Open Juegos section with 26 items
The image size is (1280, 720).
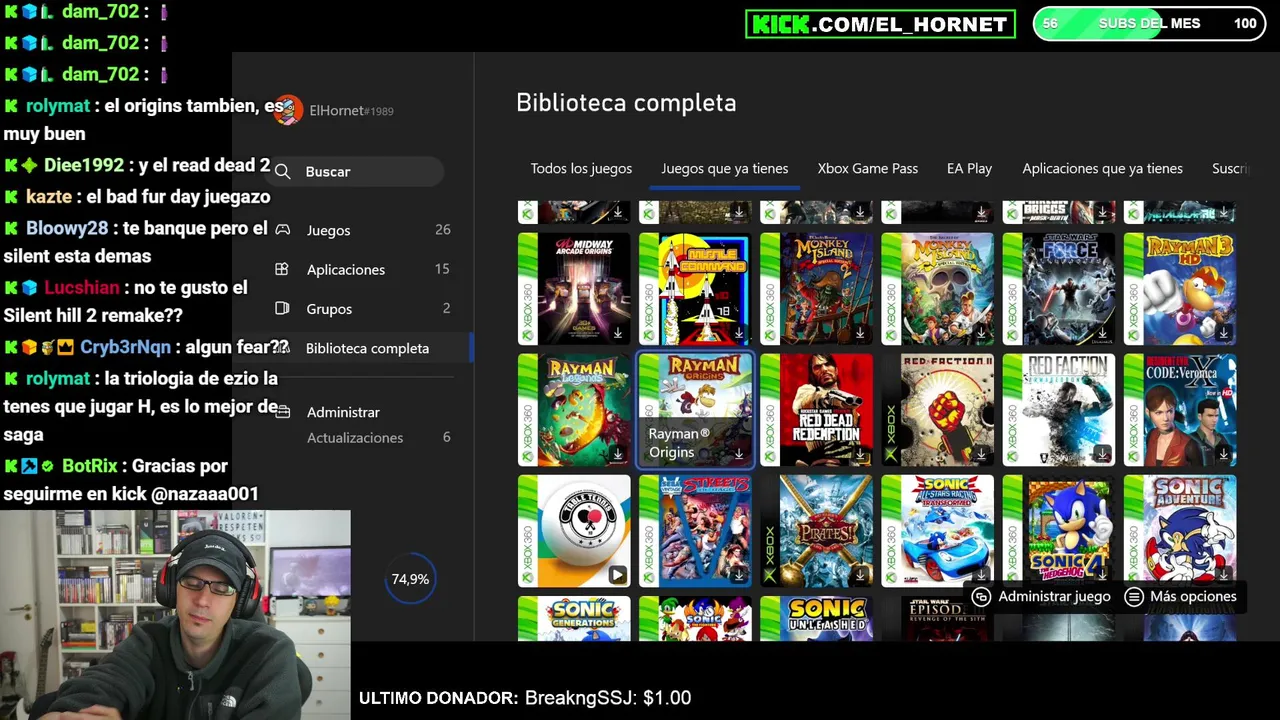coord(362,230)
